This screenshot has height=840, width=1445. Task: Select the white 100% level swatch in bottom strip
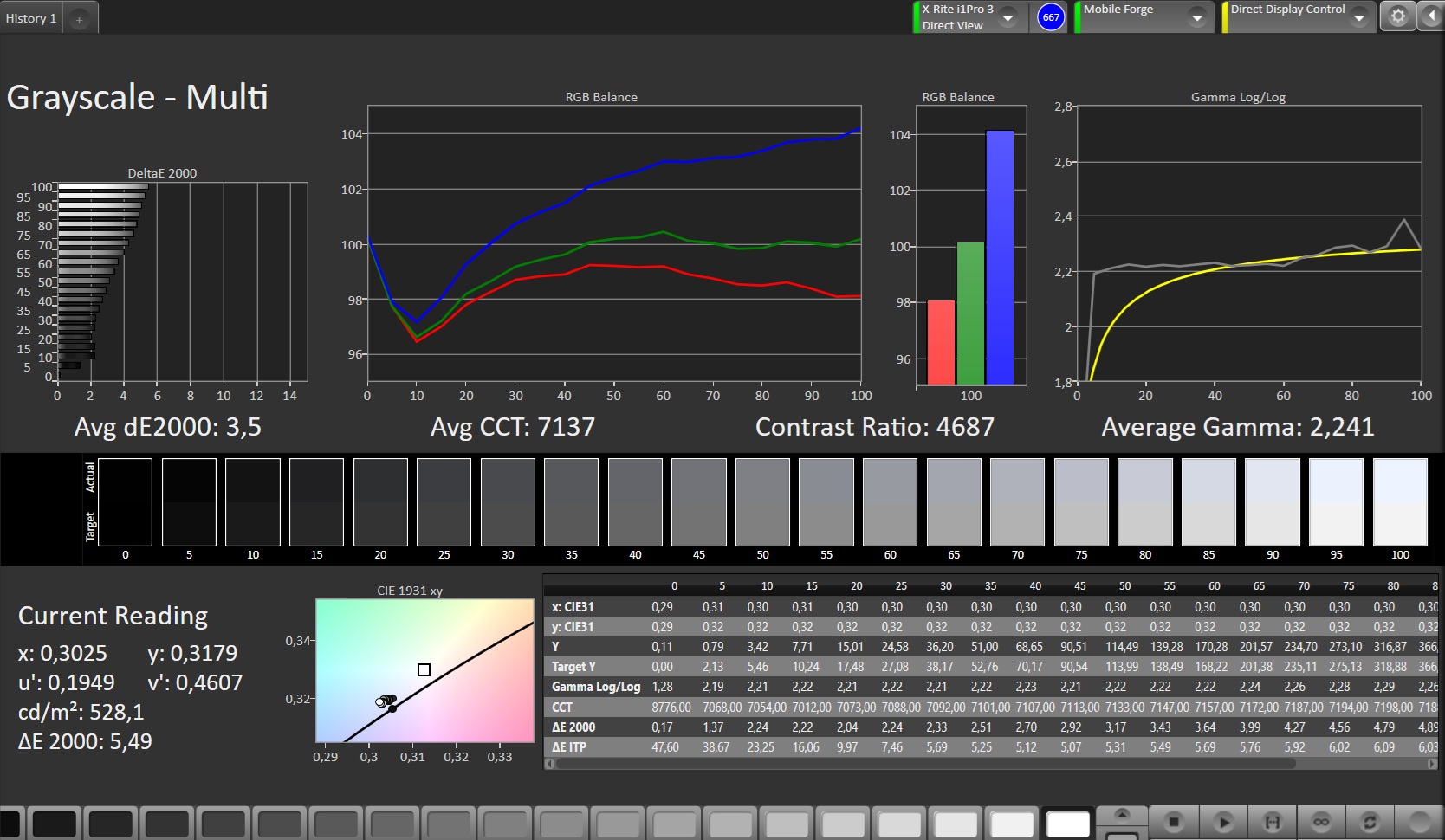pos(1067,824)
